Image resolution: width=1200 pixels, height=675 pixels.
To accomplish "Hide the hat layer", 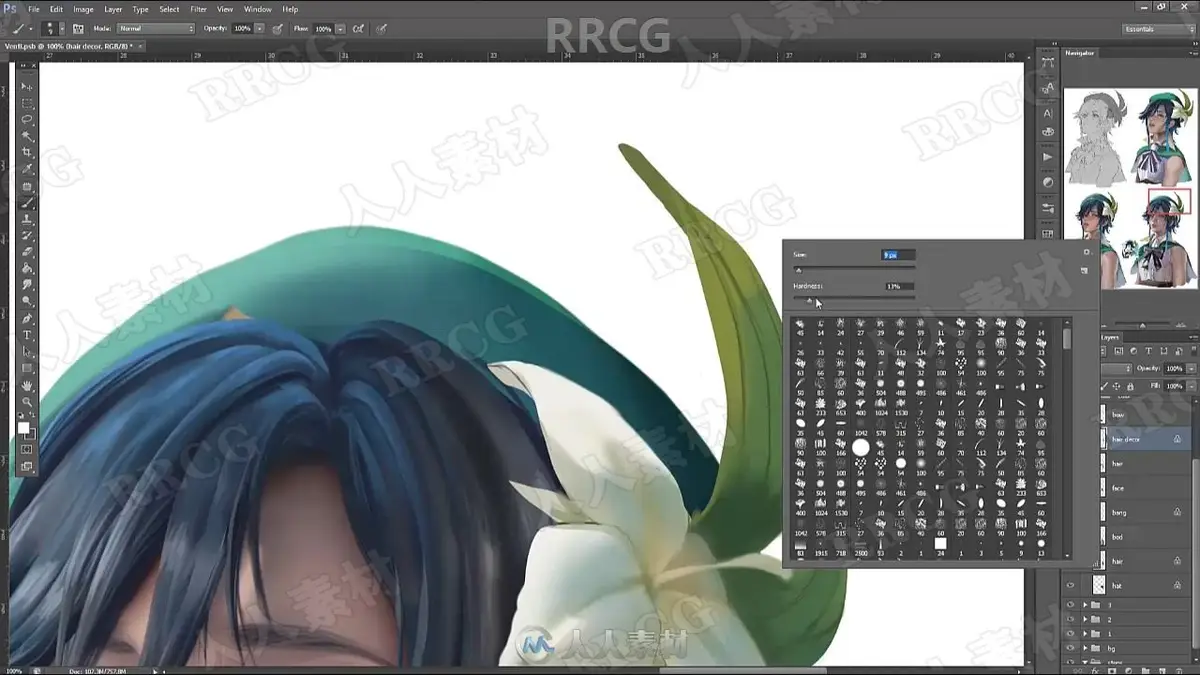I will [1070, 586].
